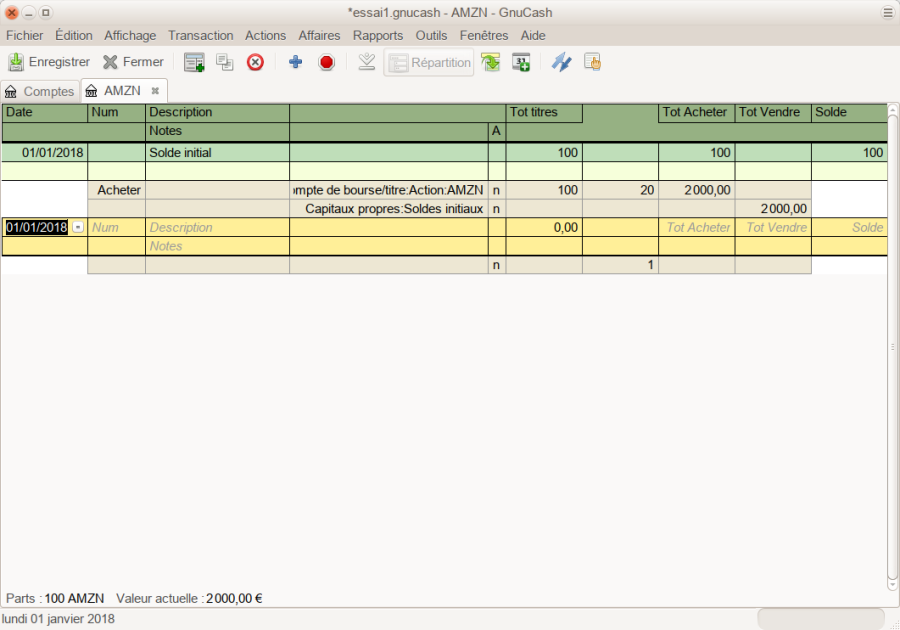
Task: Click the blue arrows transfer icon
Action: coord(561,62)
